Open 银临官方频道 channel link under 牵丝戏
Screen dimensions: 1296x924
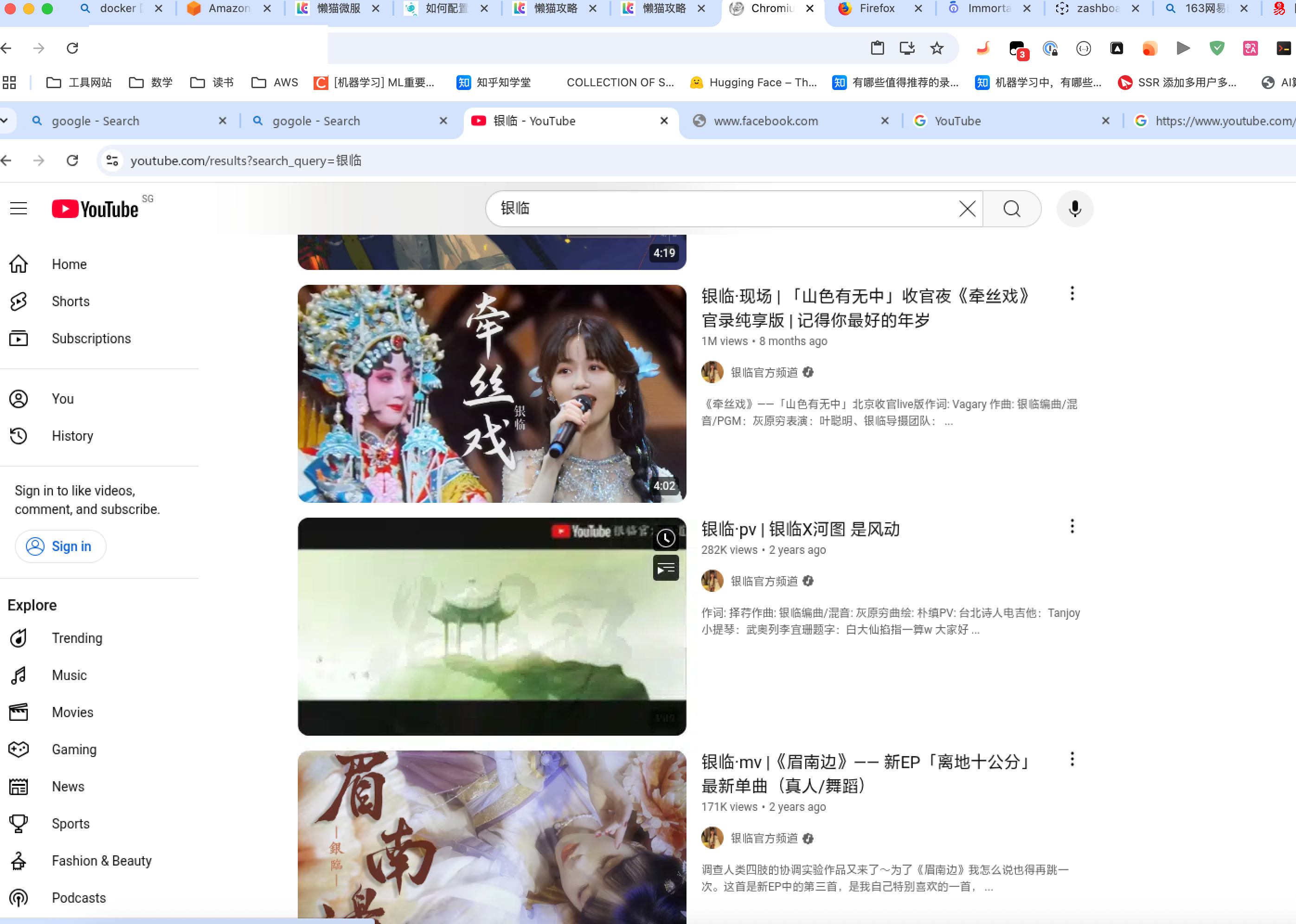763,372
